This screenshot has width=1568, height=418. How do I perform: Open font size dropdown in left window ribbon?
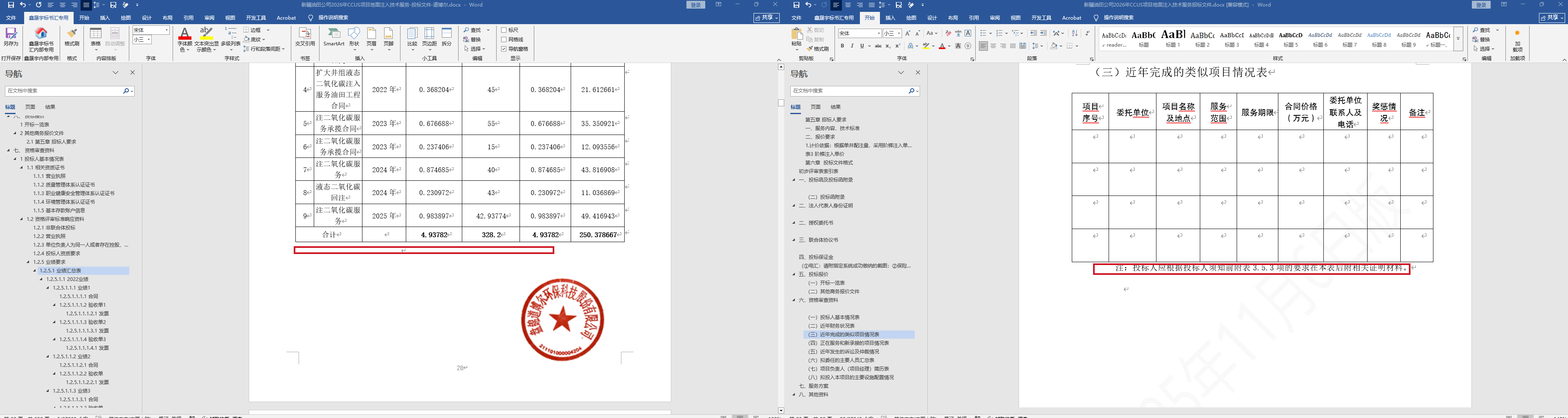coord(149,40)
